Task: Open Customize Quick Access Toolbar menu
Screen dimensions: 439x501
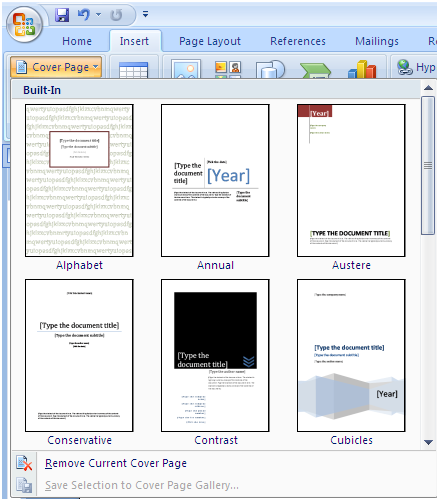Action: click(145, 14)
